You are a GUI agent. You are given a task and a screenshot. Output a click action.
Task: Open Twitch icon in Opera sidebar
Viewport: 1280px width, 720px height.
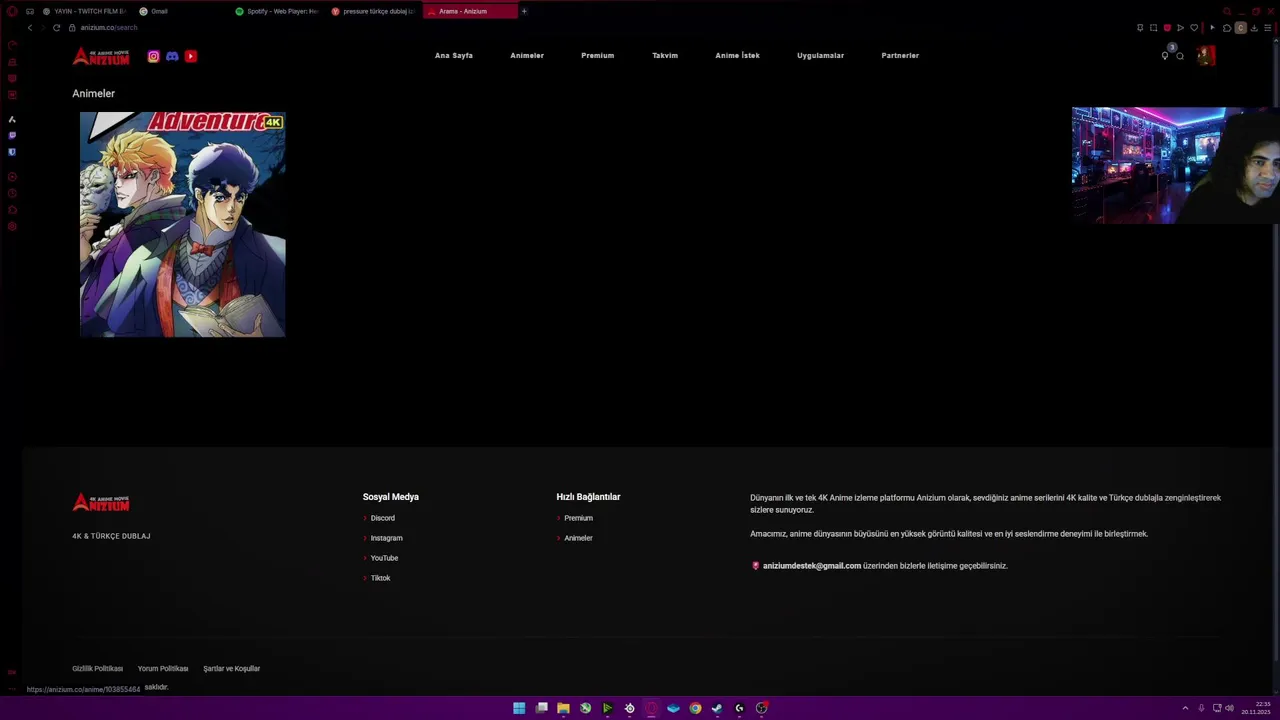pos(12,135)
